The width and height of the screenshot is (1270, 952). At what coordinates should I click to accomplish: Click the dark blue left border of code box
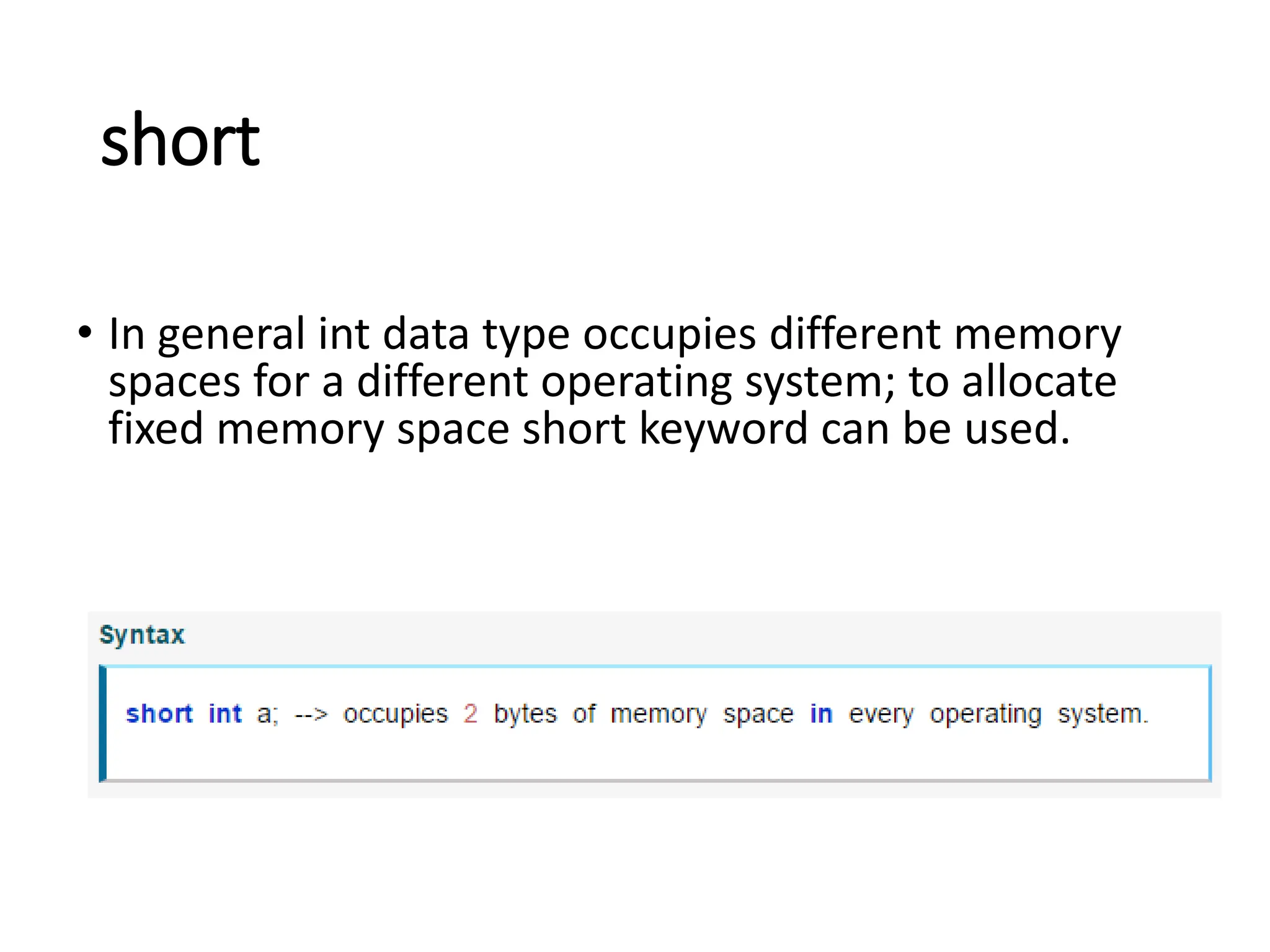tap(103, 723)
